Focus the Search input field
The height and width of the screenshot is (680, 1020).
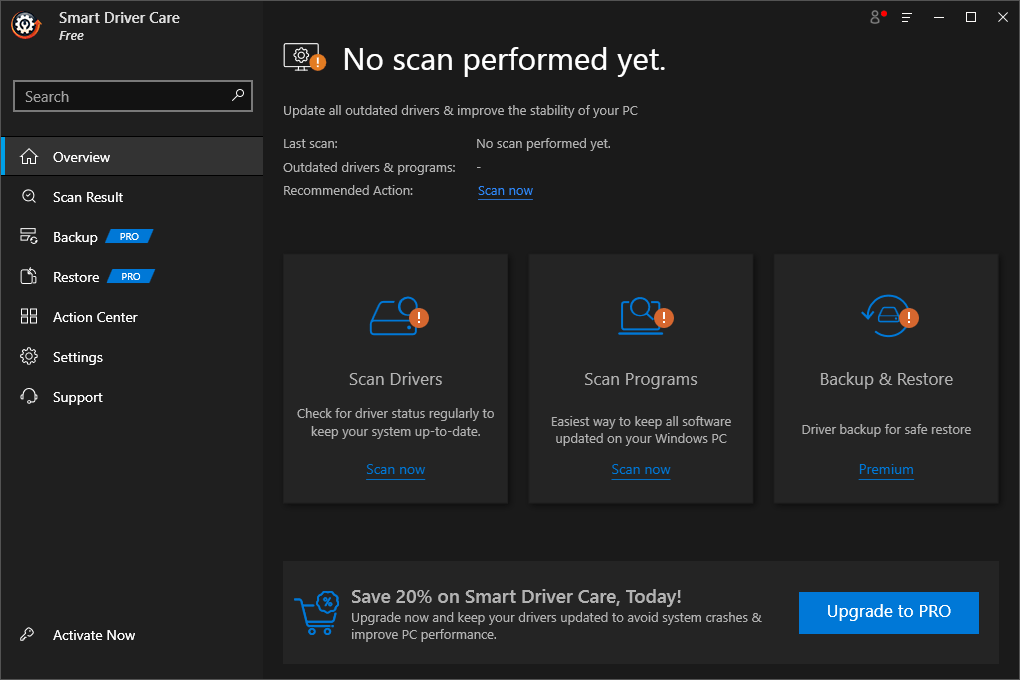click(x=133, y=96)
